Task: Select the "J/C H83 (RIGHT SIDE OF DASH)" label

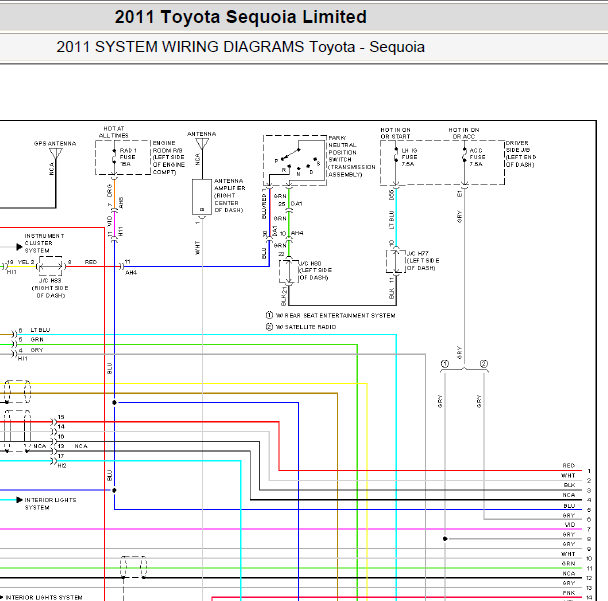Action: click(50, 288)
